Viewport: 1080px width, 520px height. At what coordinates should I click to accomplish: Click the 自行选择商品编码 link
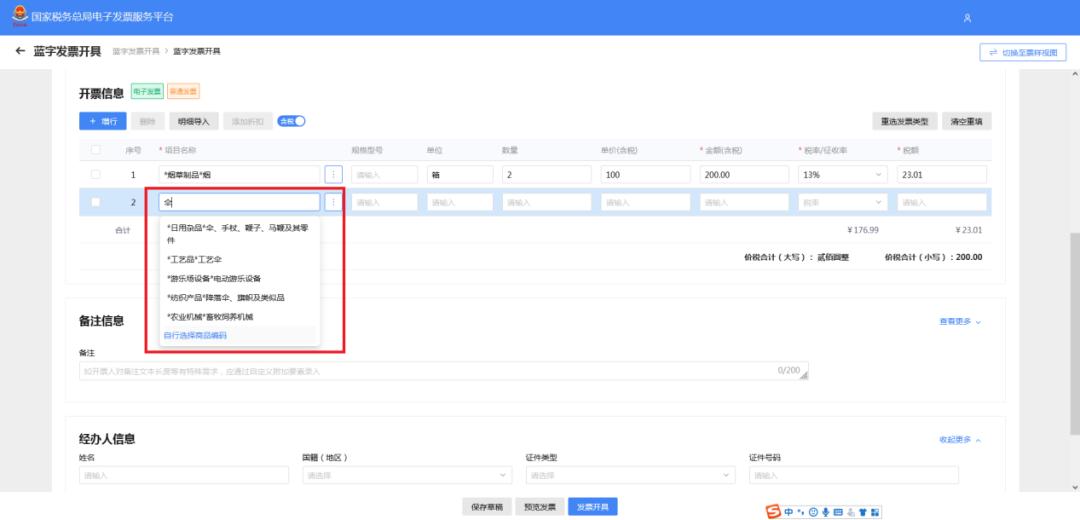point(195,335)
